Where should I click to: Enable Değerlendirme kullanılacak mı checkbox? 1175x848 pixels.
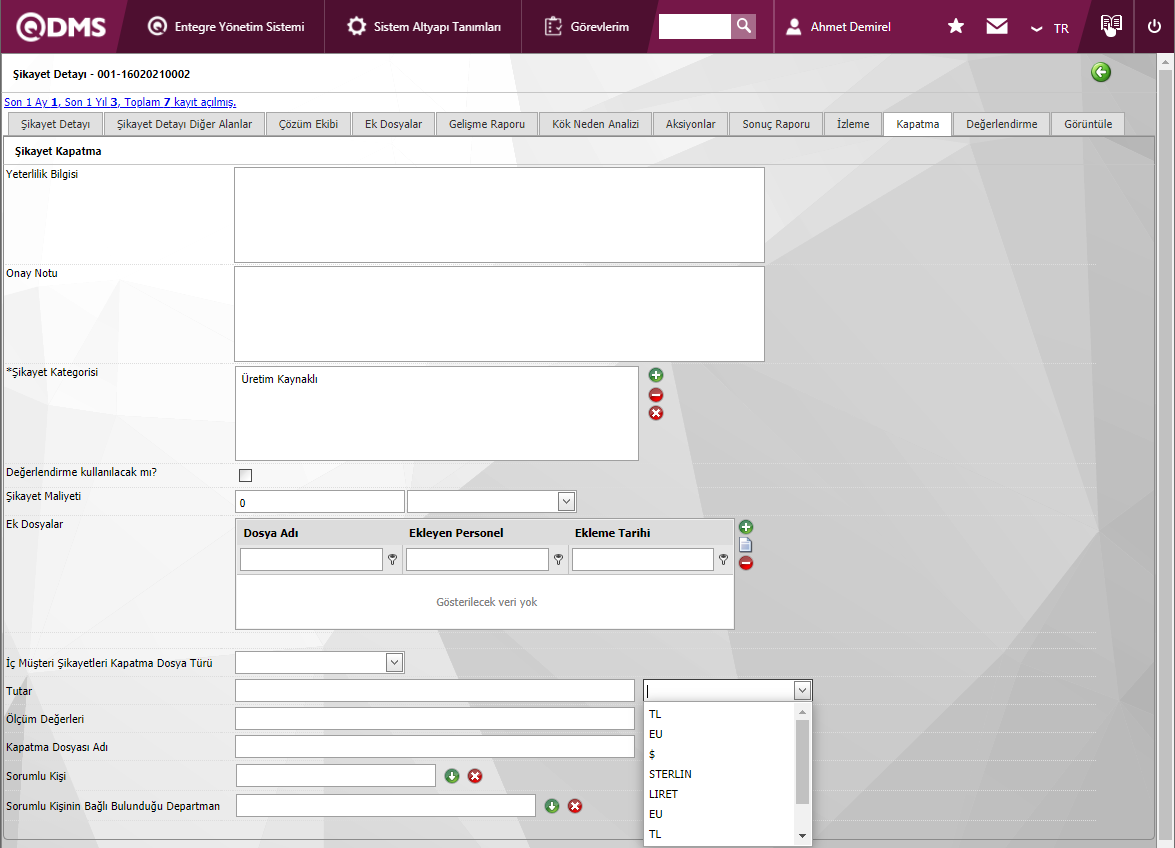coord(245,475)
